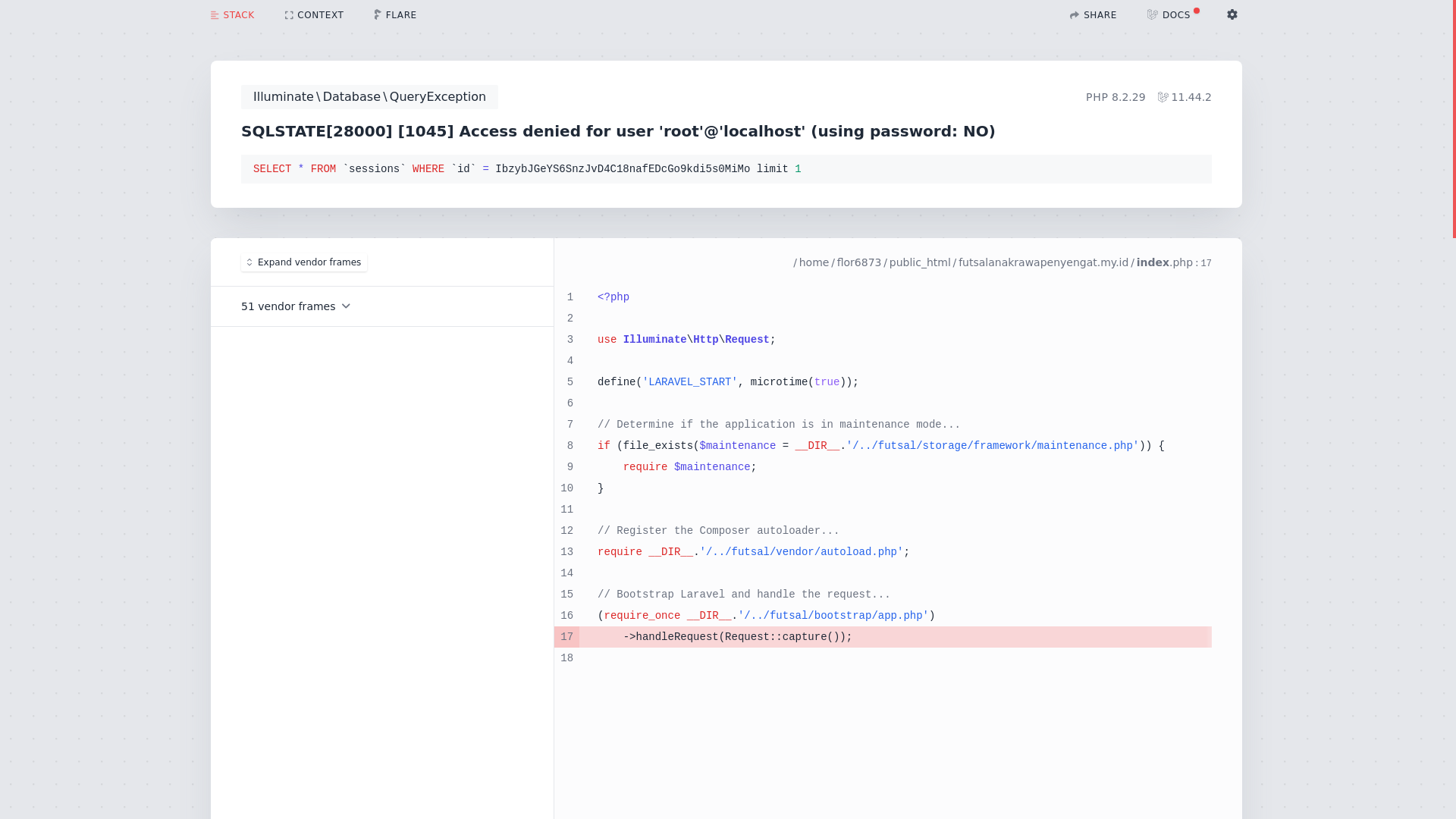Click the Illuminate\Database\QueryException label

coord(369,97)
